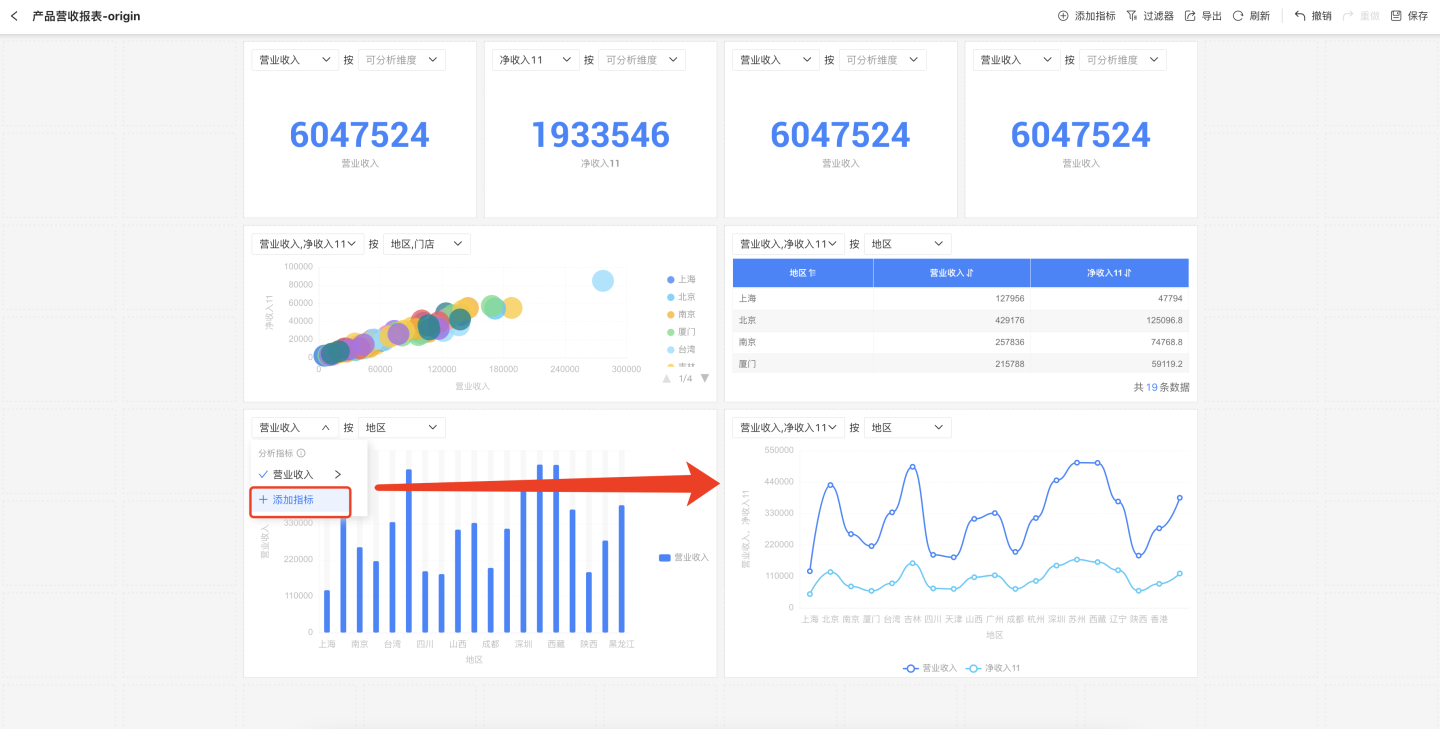This screenshot has width=1440, height=729.
Task: Click the 过滤器 filter icon in toolbar
Action: pos(1132,16)
